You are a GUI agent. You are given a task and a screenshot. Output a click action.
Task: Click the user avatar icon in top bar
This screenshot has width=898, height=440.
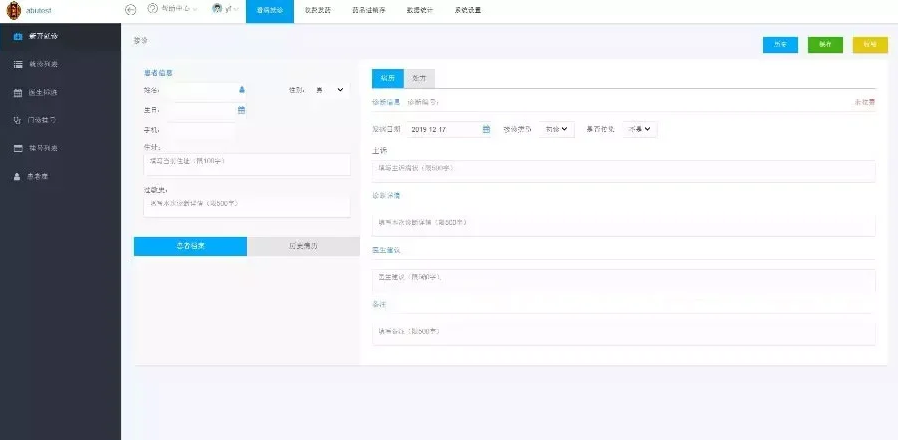click(215, 9)
